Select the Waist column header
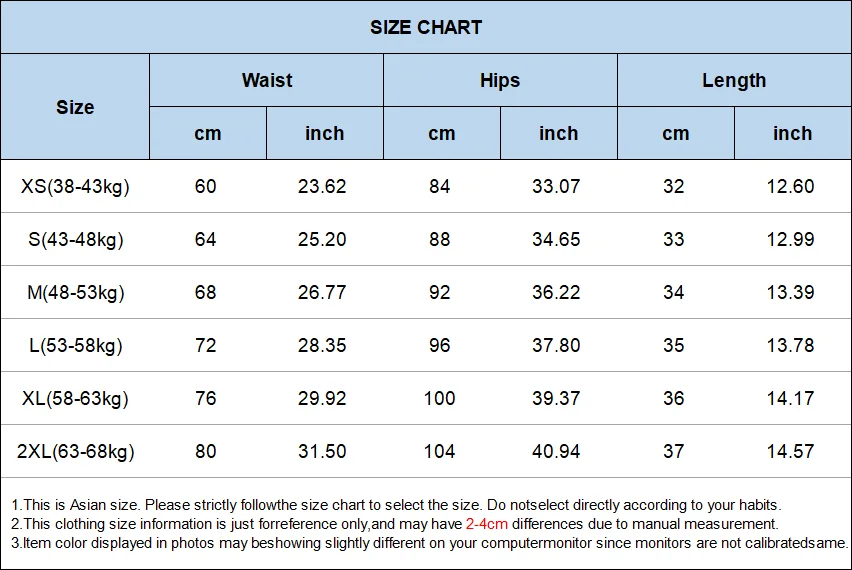Image resolution: width=852 pixels, height=570 pixels. coord(267,80)
